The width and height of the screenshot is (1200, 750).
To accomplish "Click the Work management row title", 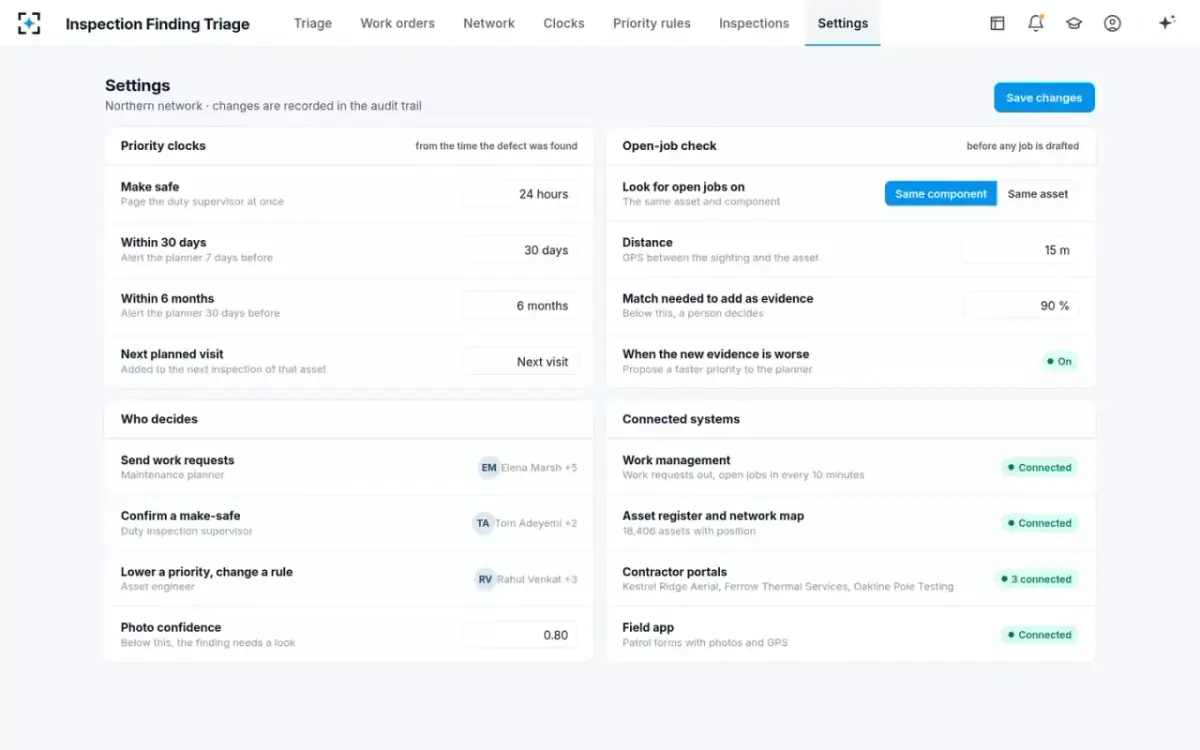I will [x=676, y=460].
